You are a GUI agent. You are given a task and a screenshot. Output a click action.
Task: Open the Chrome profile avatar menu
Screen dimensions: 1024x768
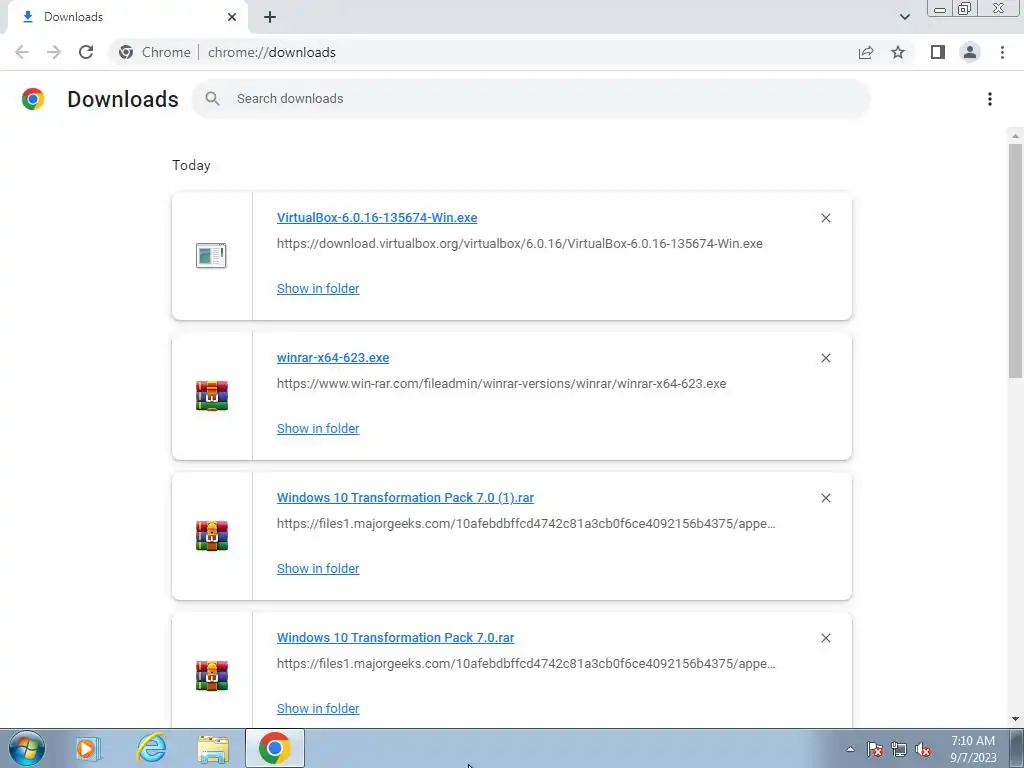click(970, 52)
